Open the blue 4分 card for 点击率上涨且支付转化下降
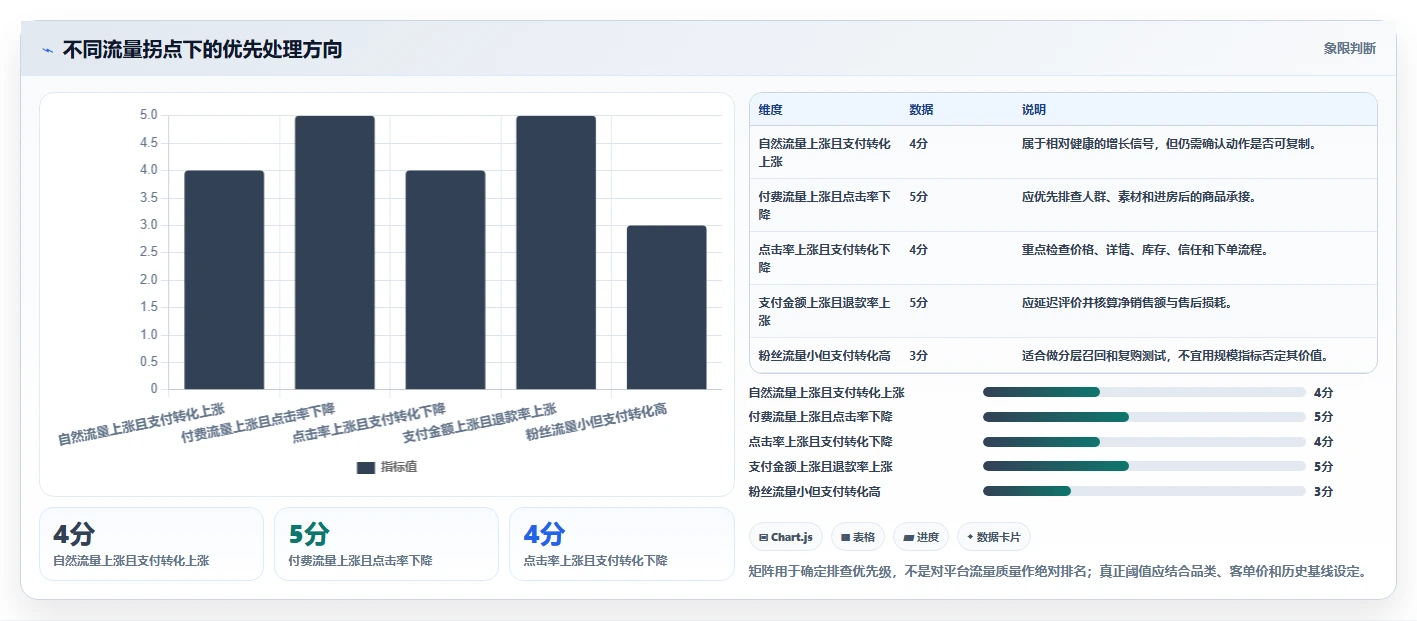Viewport: 1417px width, 621px height. pos(621,544)
